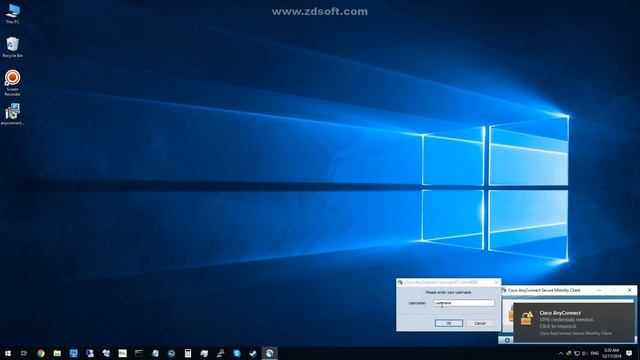Image resolution: width=640 pixels, height=360 pixels.
Task: Open the volume icon in system tray
Action: 584,353
